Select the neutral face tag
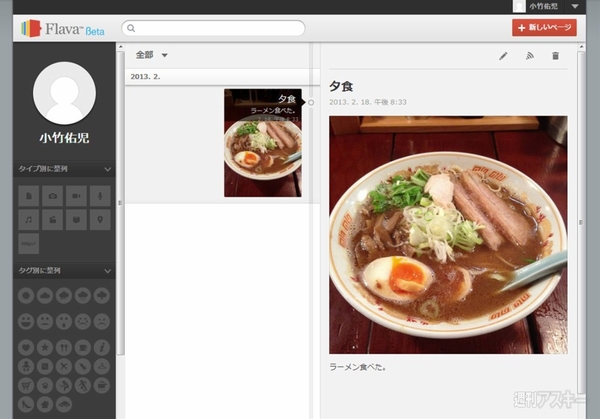Viewport: 600px width, 419px height. pyautogui.click(x=45, y=321)
